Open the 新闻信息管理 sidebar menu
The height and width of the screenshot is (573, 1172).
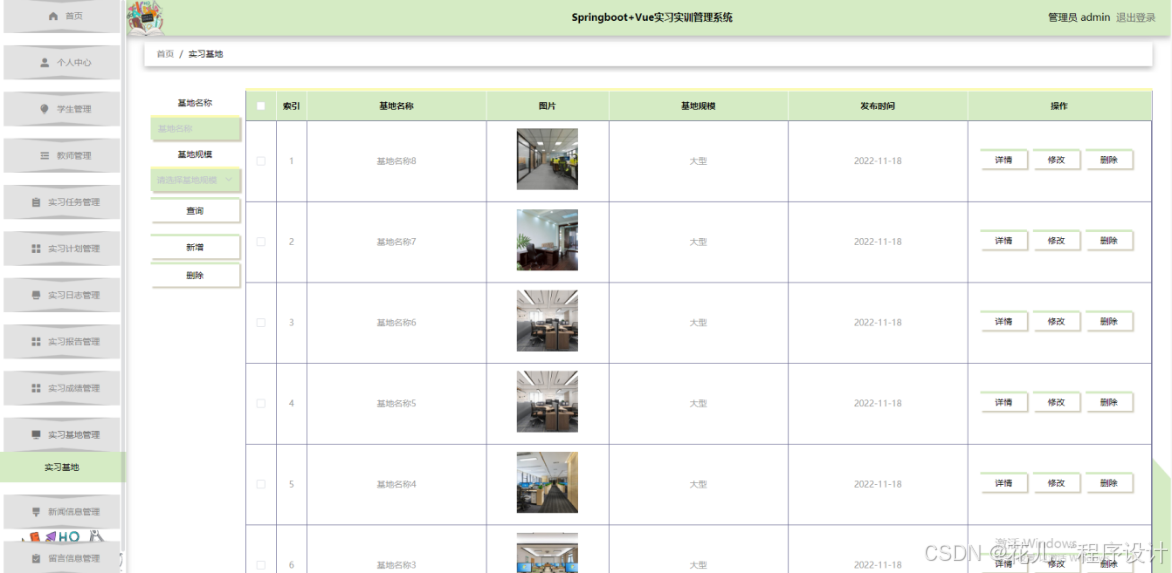(x=61, y=512)
